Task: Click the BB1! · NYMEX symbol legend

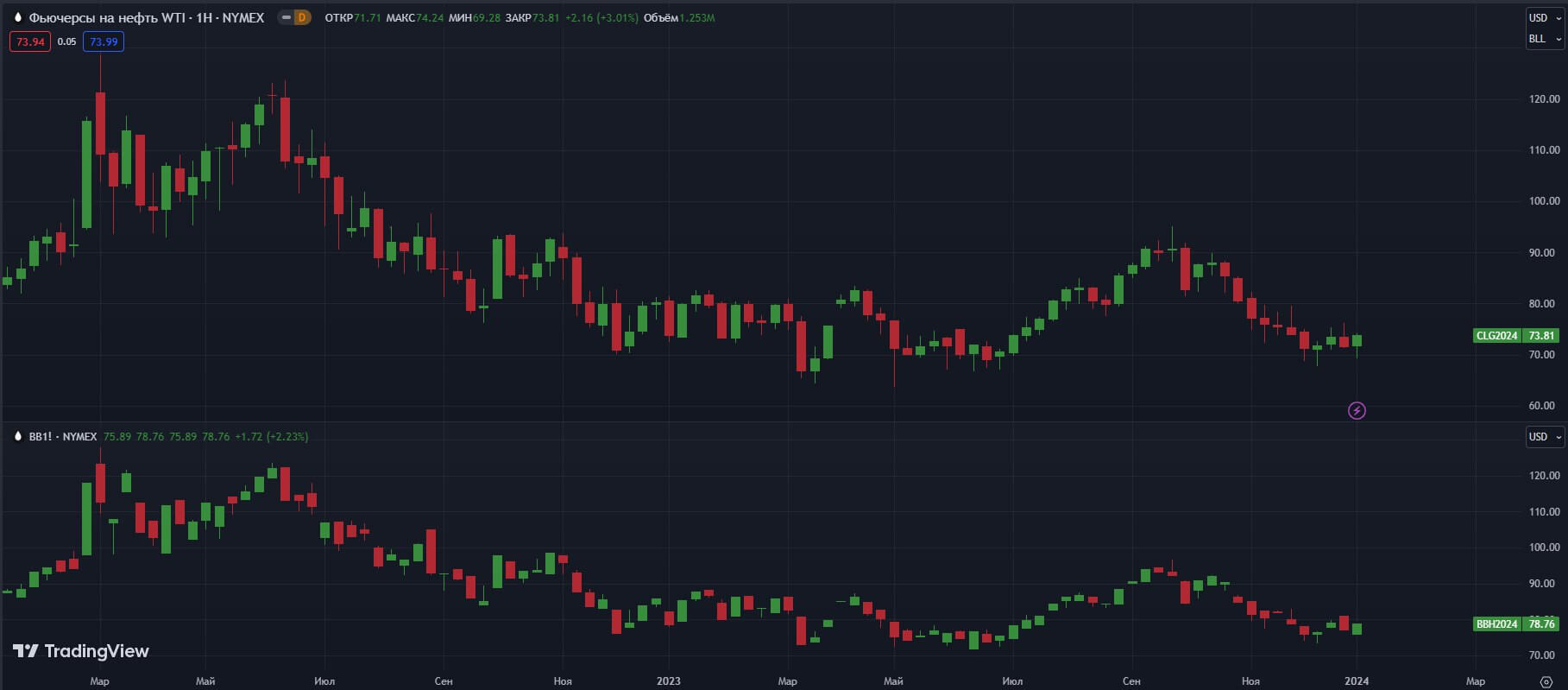Action: click(63, 437)
